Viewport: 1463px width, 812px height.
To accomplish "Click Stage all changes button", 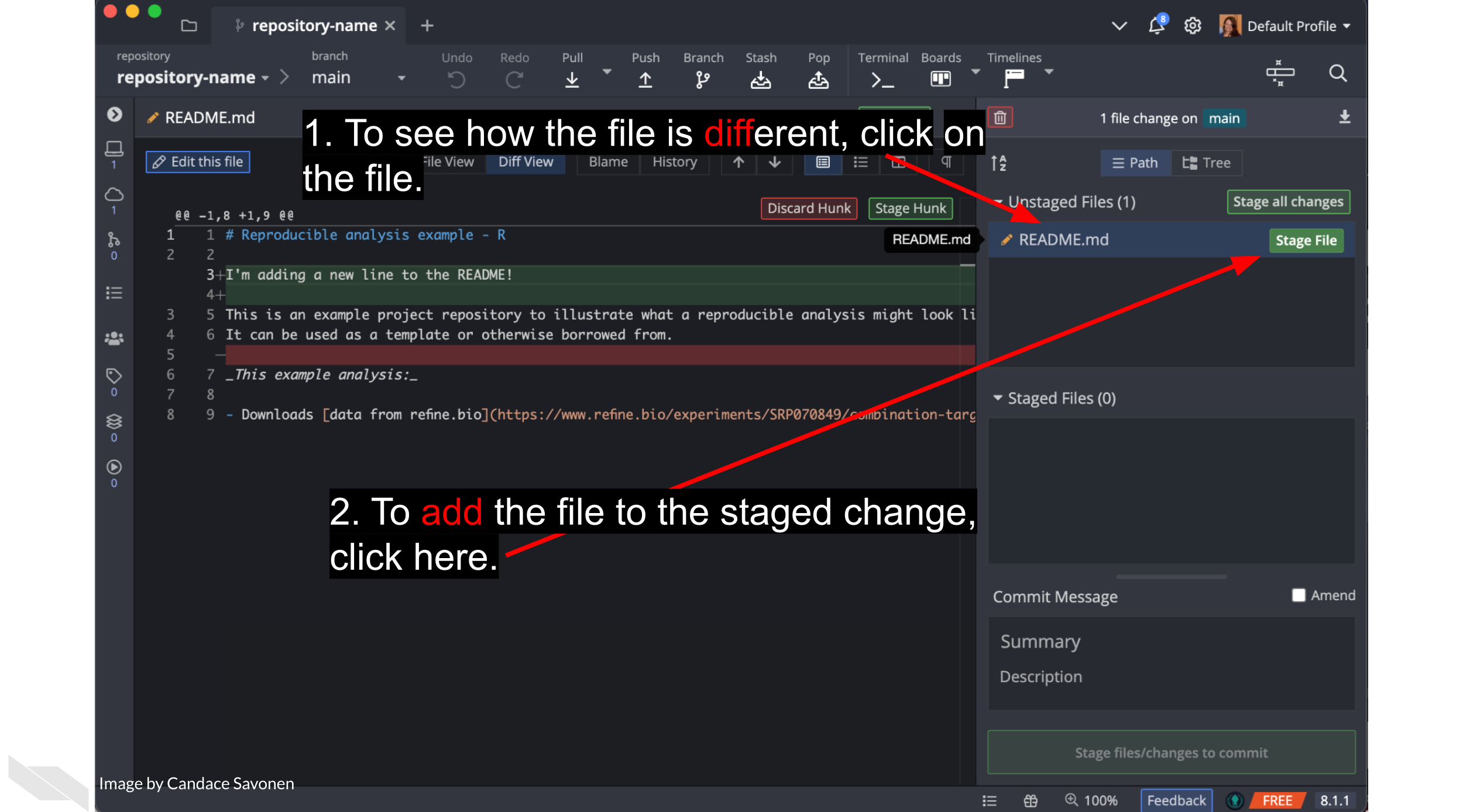I will 1288,202.
